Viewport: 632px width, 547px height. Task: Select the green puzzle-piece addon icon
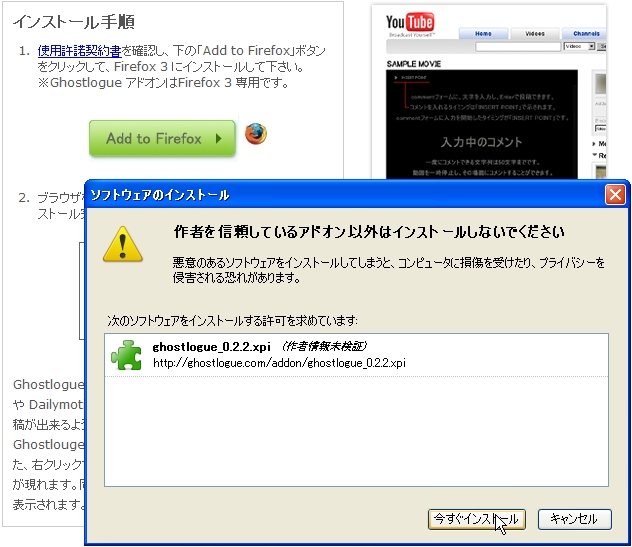tap(127, 355)
